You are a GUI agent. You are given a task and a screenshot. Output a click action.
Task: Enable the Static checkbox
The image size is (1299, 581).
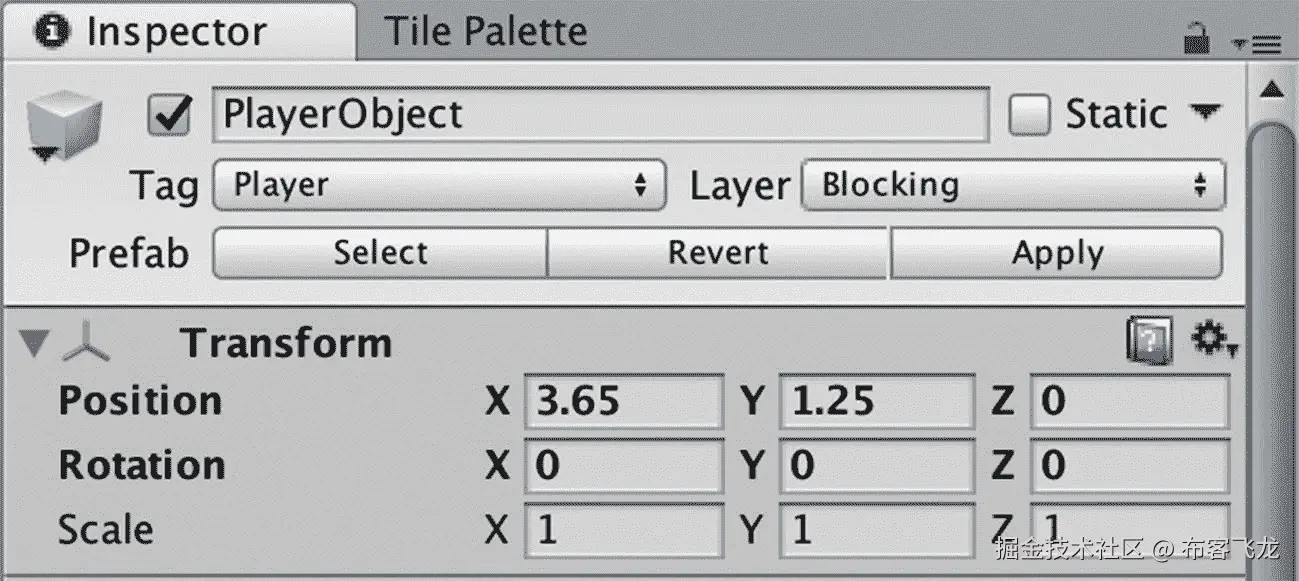(1029, 115)
